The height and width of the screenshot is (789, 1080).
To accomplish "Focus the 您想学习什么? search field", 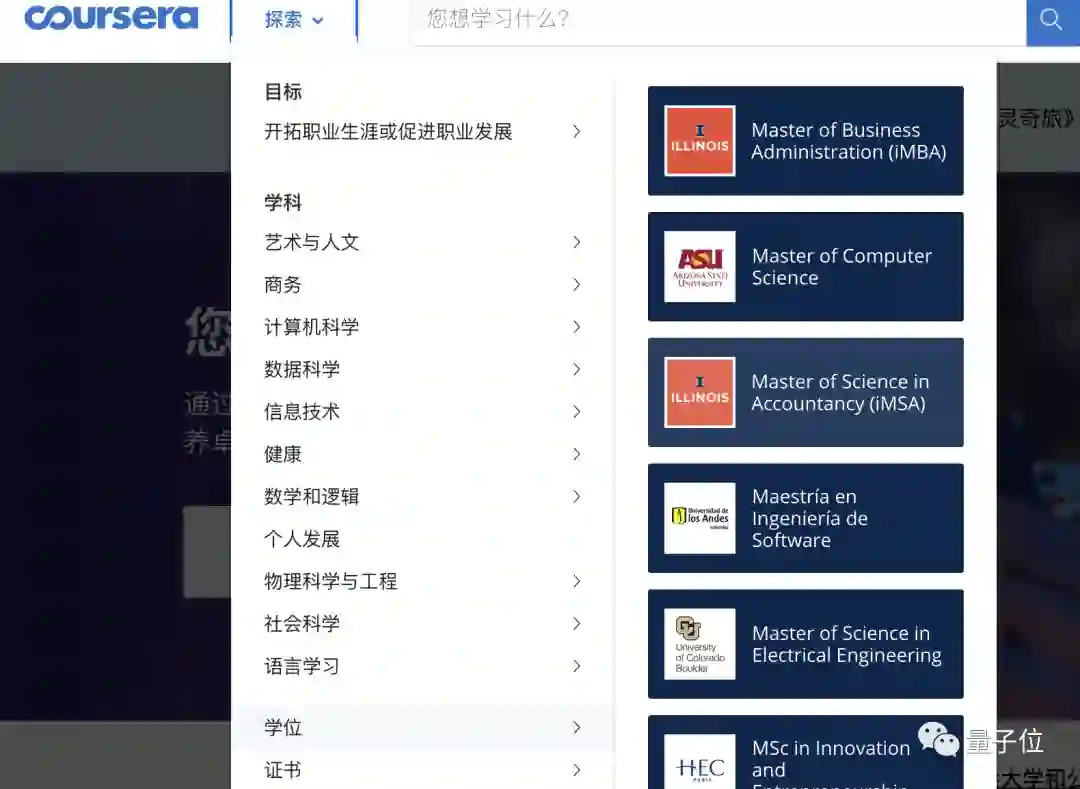I will tap(720, 21).
